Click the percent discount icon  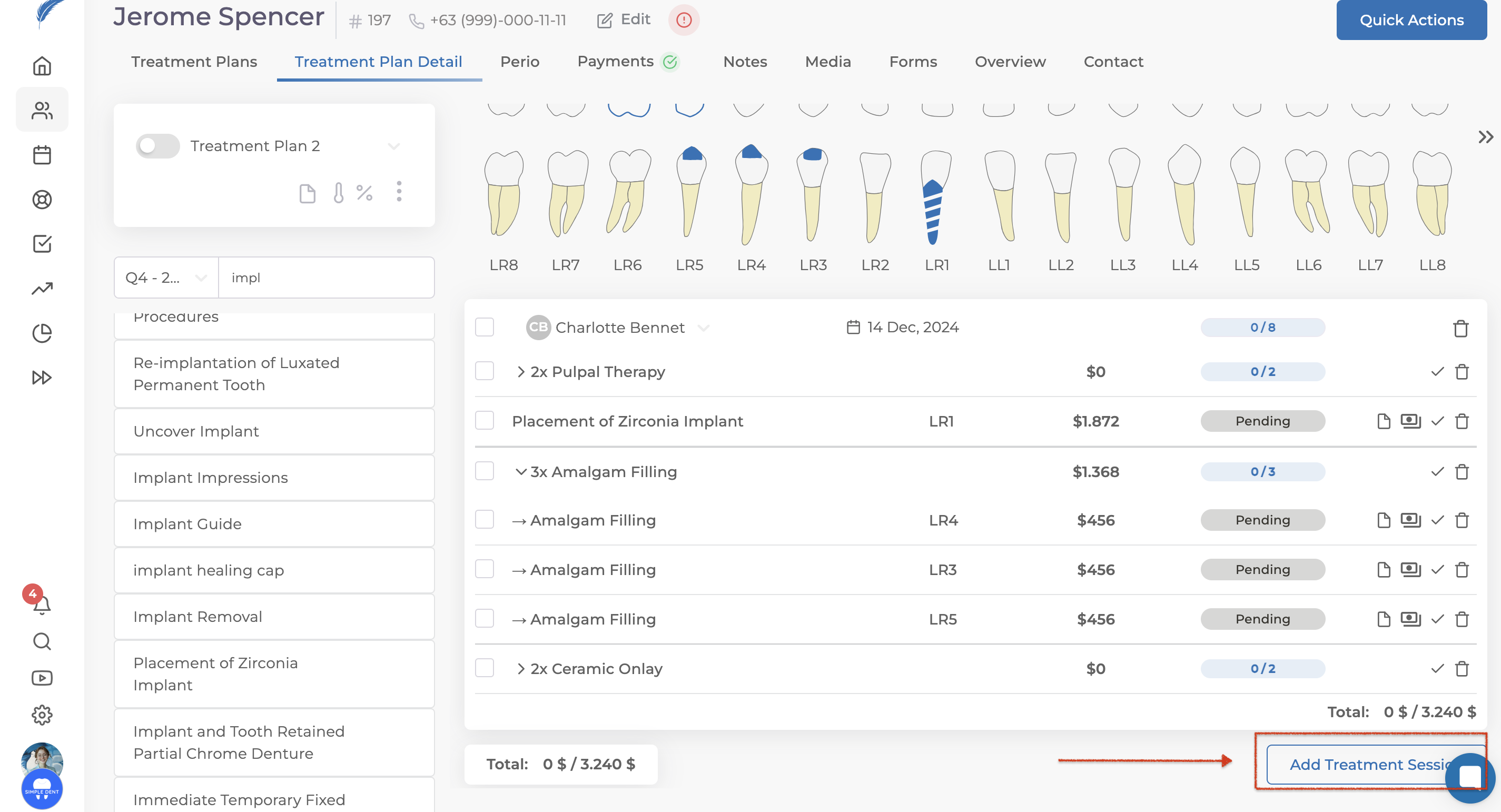(364, 192)
